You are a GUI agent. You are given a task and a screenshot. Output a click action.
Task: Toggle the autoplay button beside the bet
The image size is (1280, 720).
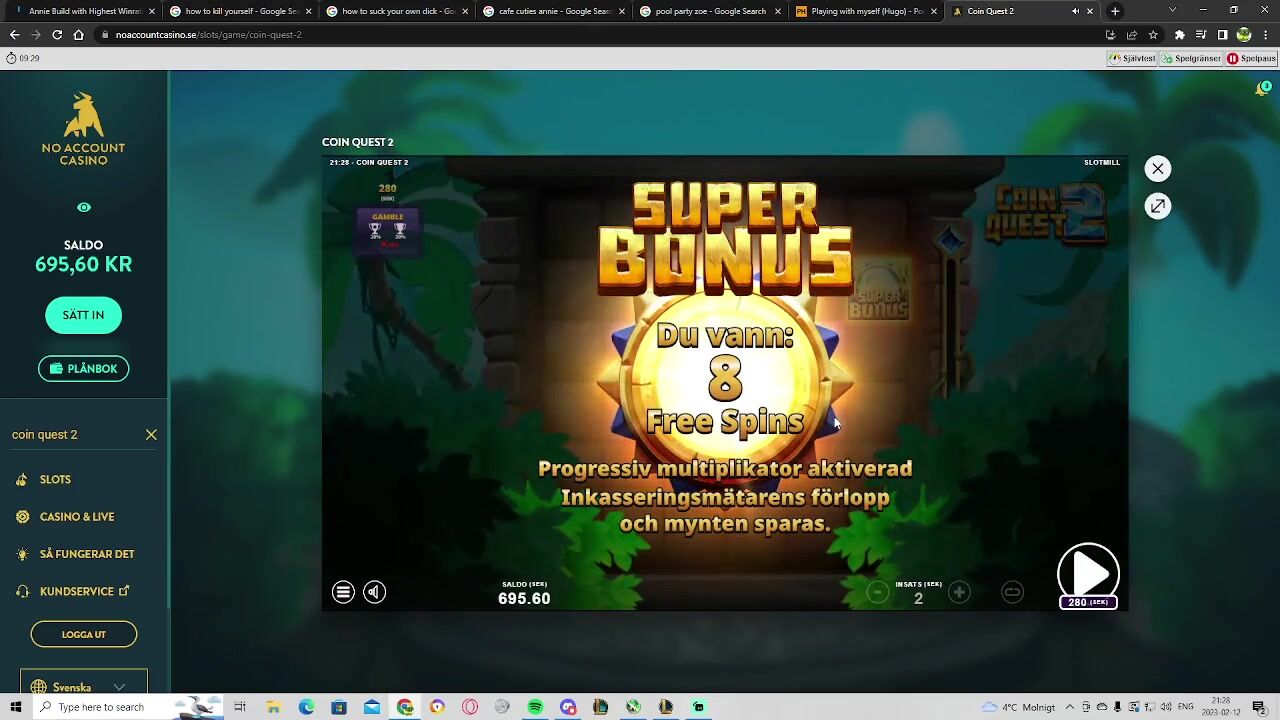pyautogui.click(x=1012, y=592)
